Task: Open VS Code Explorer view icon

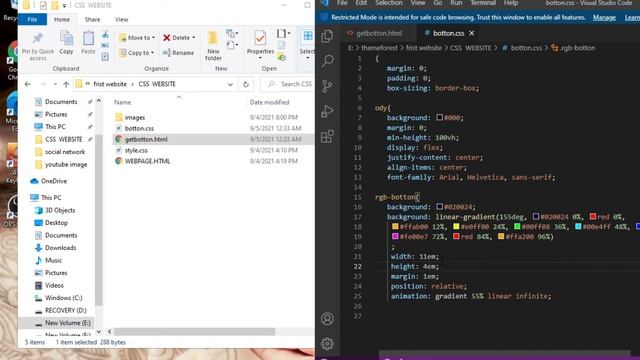Action: click(327, 36)
